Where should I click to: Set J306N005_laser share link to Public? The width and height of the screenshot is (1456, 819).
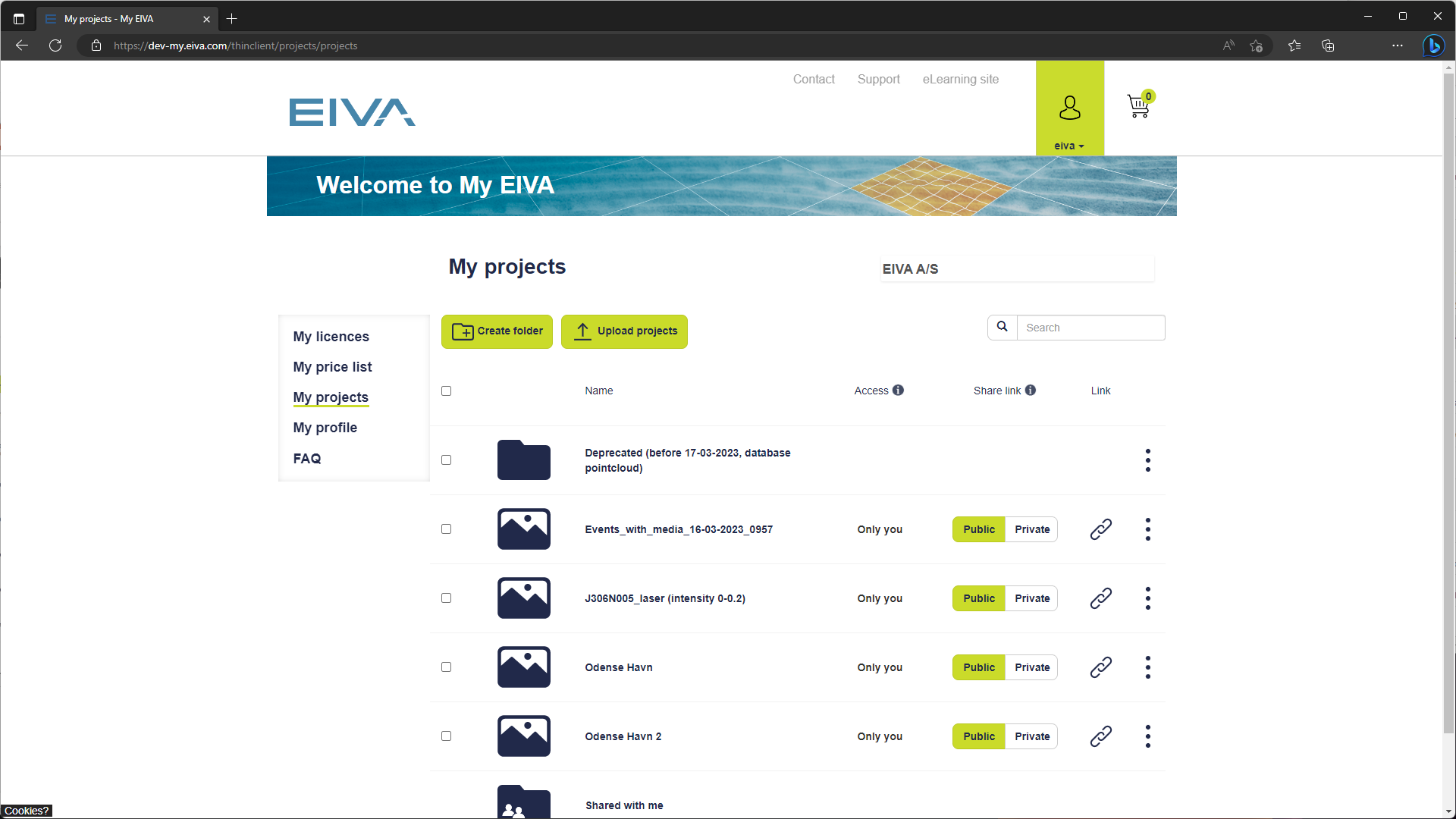pos(978,598)
